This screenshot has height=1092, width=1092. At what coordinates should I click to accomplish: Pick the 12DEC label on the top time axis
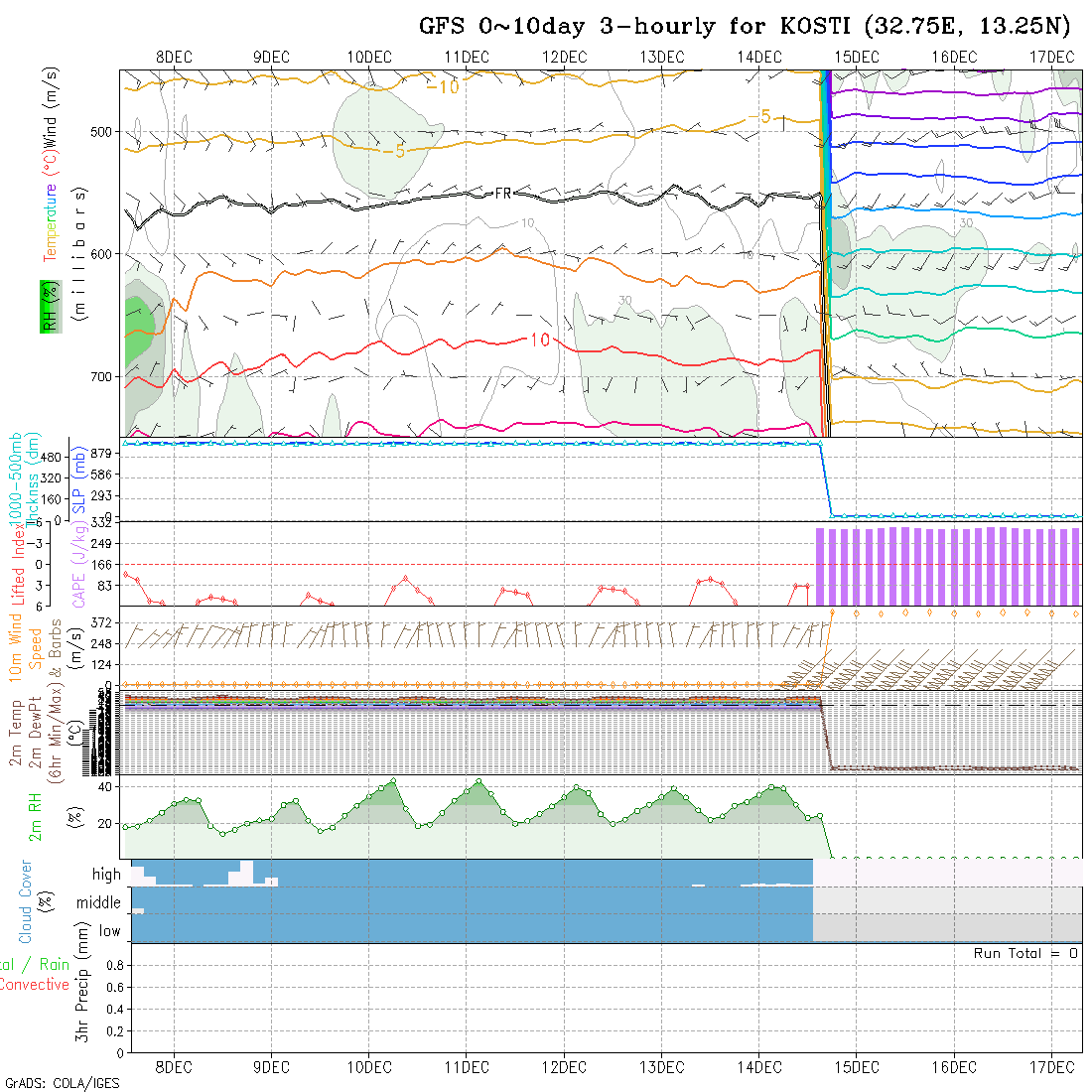coord(564,57)
